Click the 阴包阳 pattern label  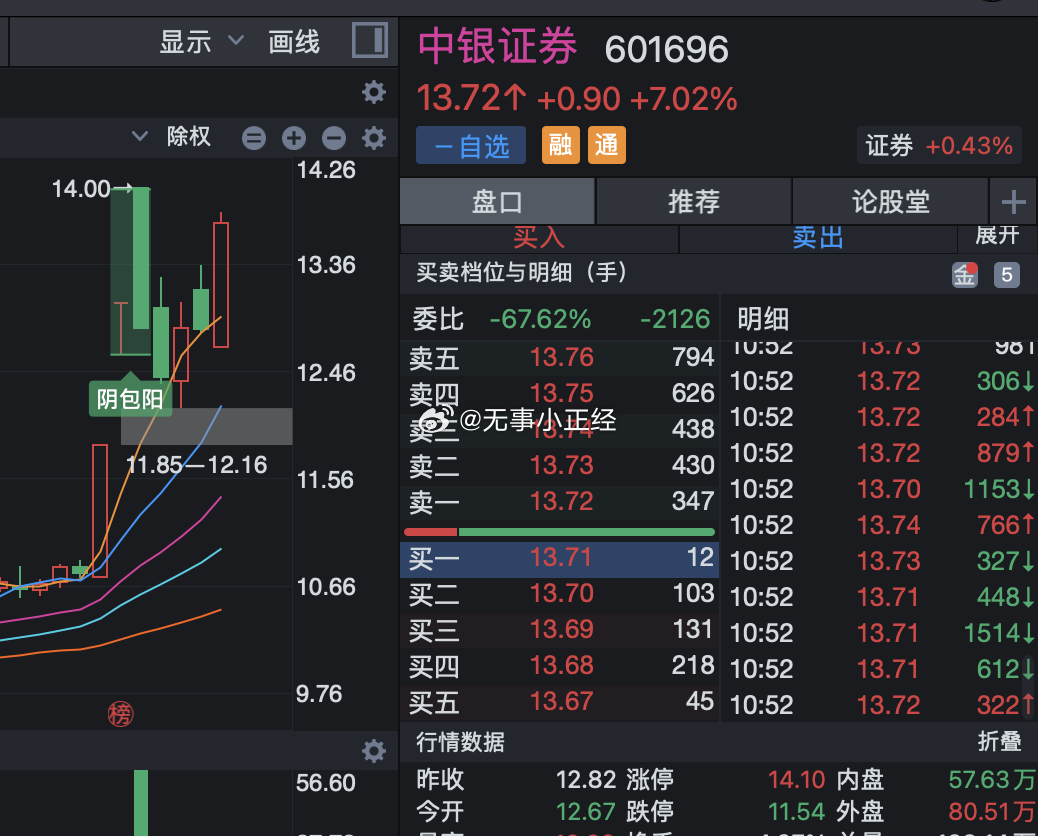130,399
